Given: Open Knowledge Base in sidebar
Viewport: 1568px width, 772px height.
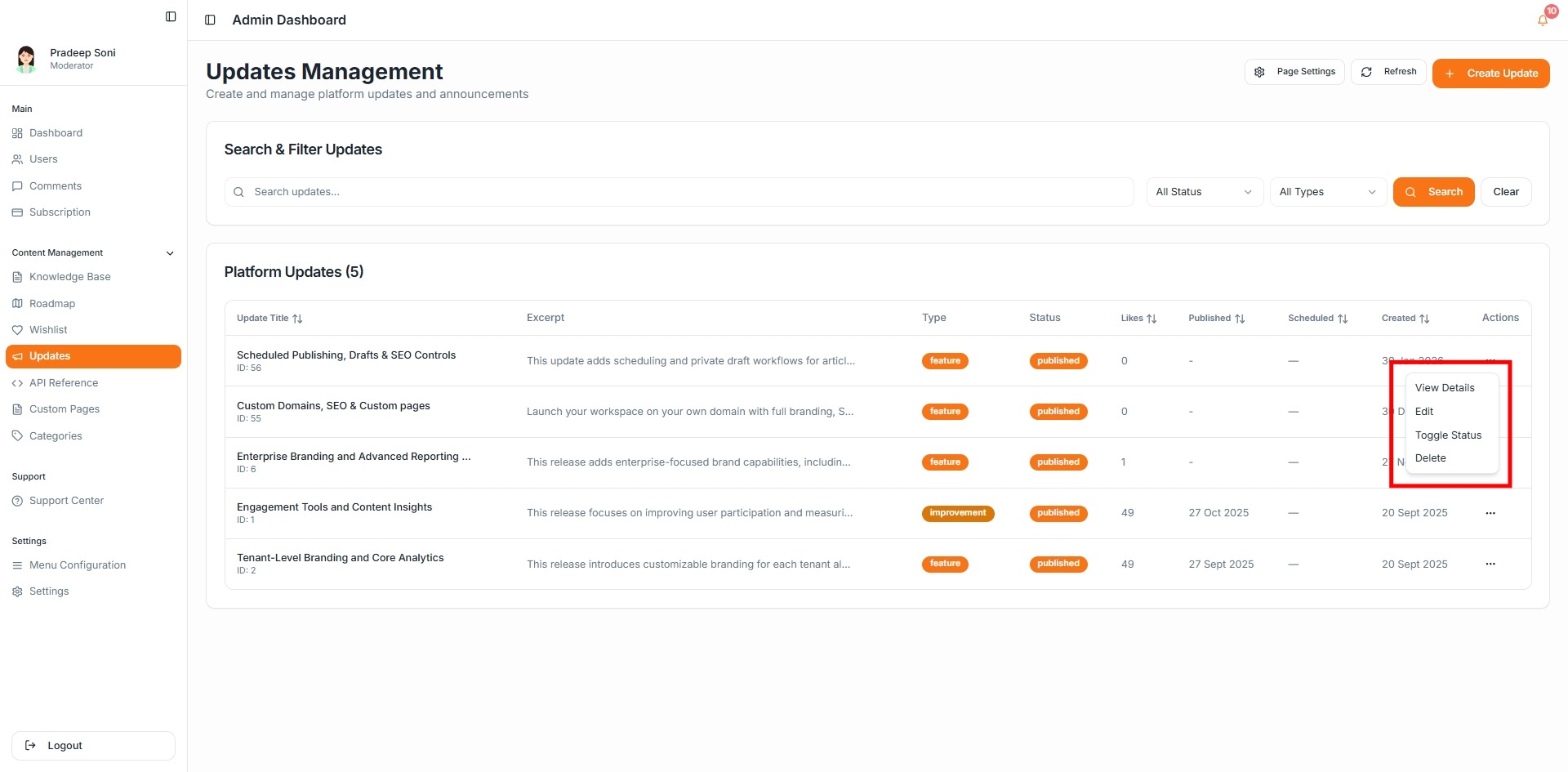Looking at the screenshot, I should (x=69, y=277).
